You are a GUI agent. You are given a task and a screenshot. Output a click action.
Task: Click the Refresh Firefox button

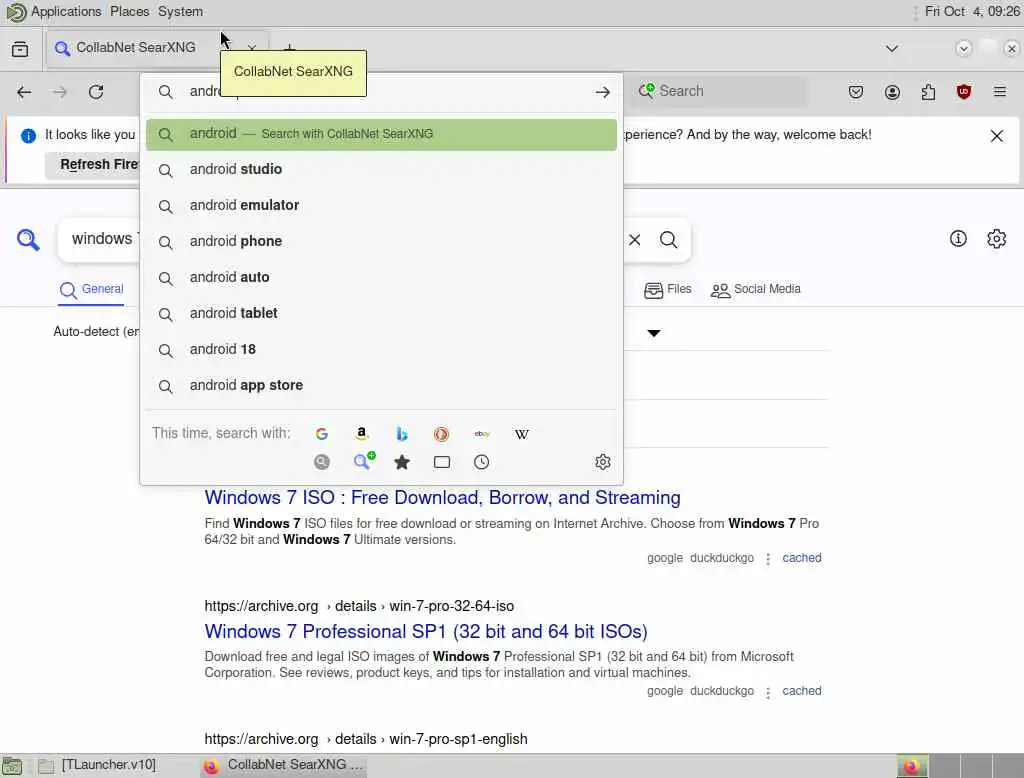[93, 165]
